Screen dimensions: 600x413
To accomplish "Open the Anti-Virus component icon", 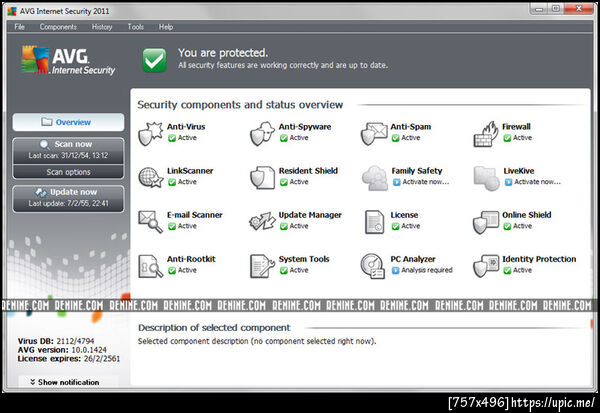I will pos(150,134).
